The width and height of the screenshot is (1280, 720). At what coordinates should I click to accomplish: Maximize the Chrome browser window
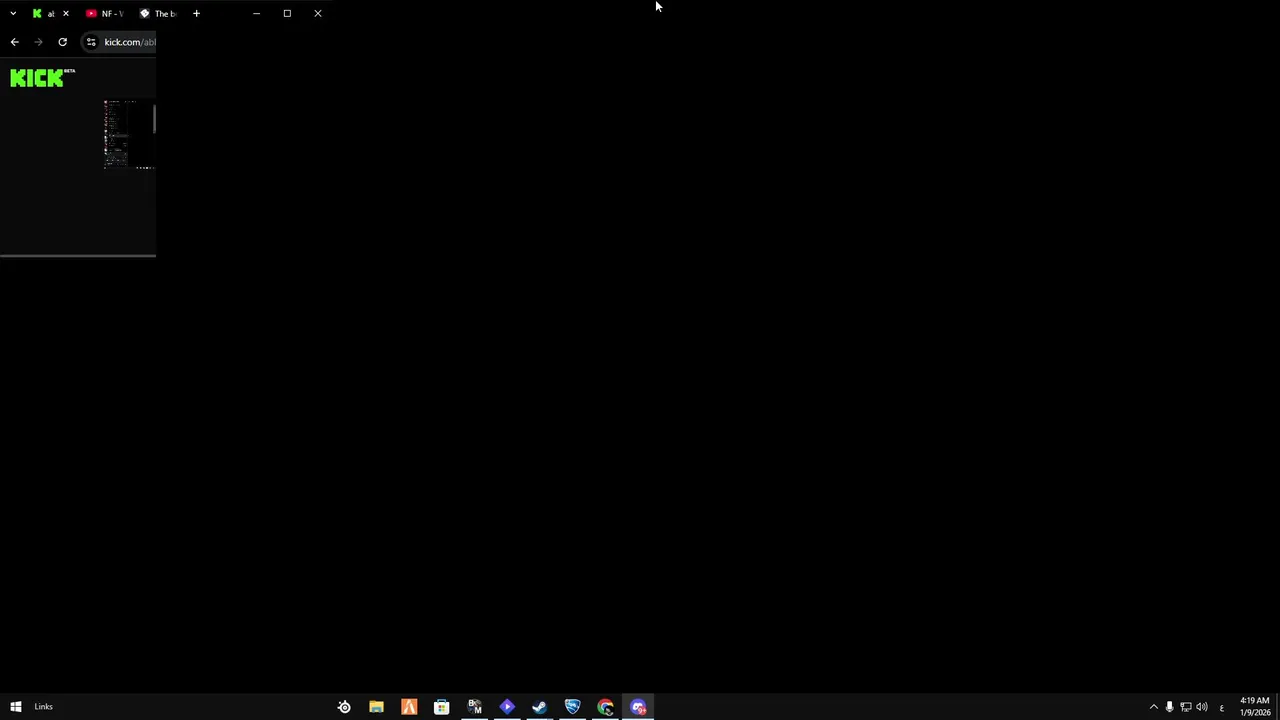[x=287, y=13]
